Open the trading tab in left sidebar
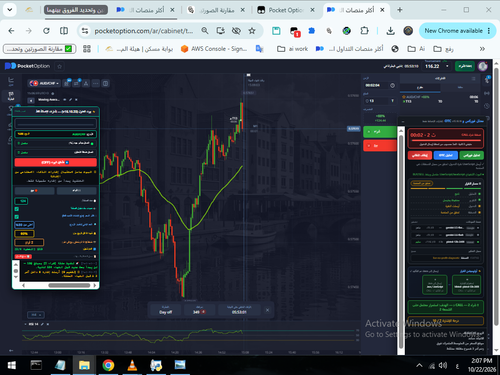Screen dimensions: 500x375 (11, 95)
